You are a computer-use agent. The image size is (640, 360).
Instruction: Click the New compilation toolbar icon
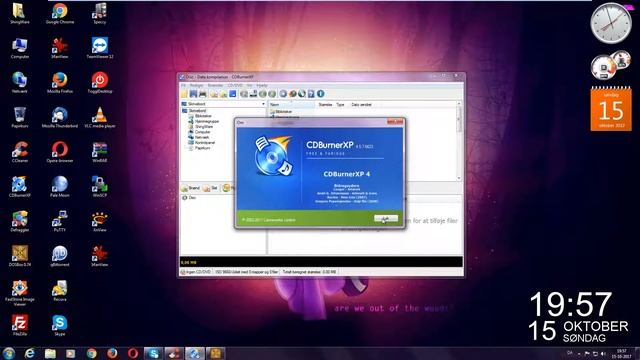click(184, 94)
